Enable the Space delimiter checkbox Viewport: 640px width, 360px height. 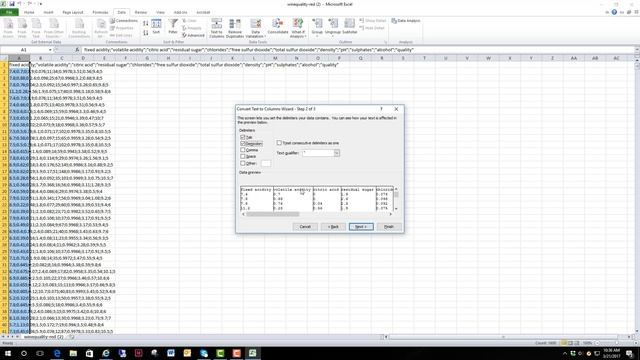(x=243, y=156)
